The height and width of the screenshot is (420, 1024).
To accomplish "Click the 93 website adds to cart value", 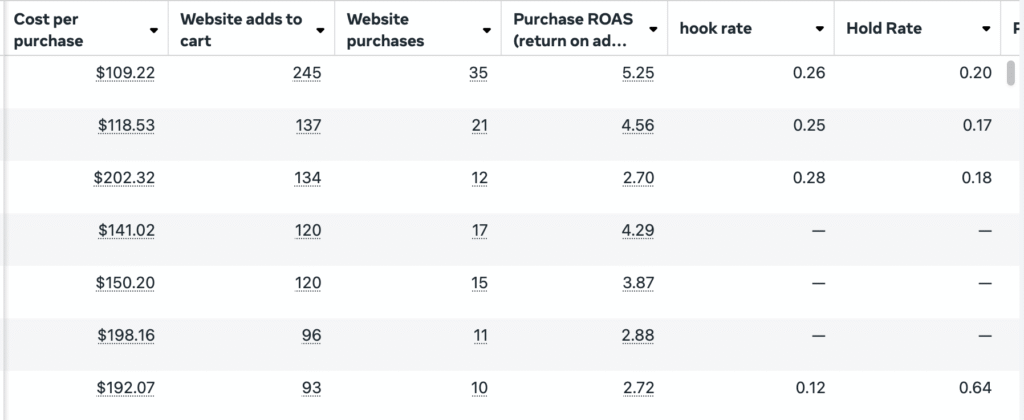I will [312, 389].
